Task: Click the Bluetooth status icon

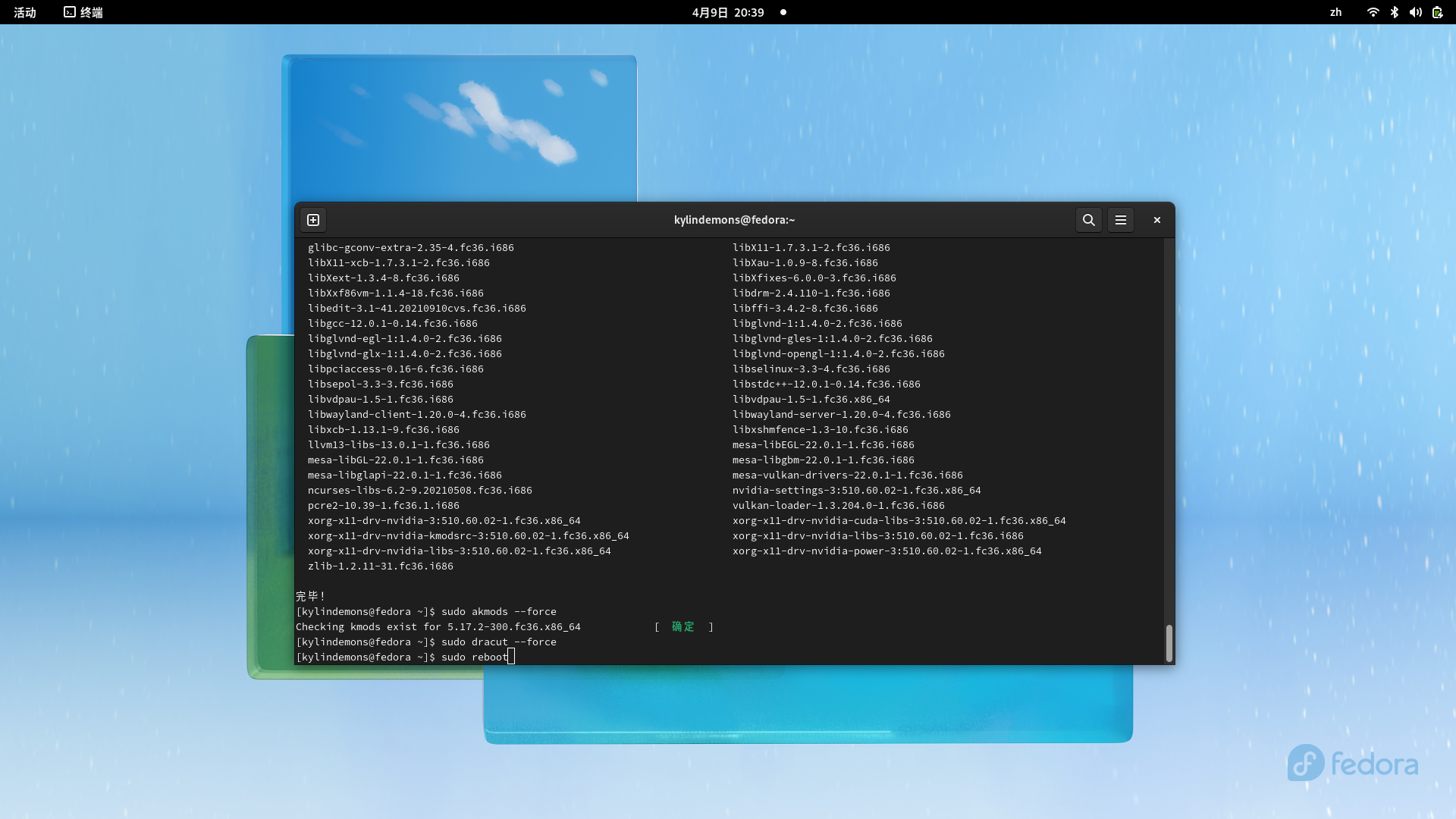Action: [1394, 12]
